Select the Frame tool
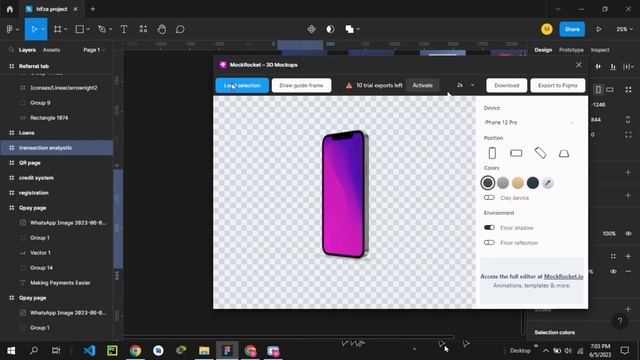This screenshot has width=640, height=360. 58,29
